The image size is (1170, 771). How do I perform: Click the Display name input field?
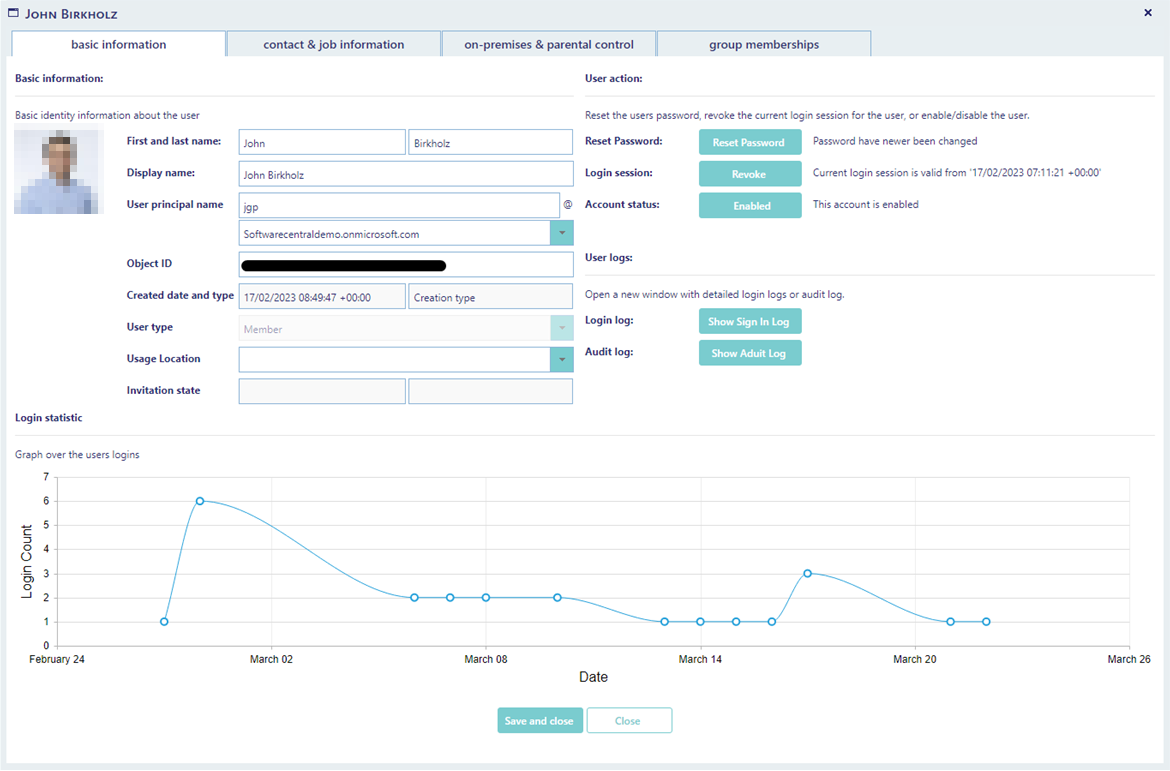[406, 174]
